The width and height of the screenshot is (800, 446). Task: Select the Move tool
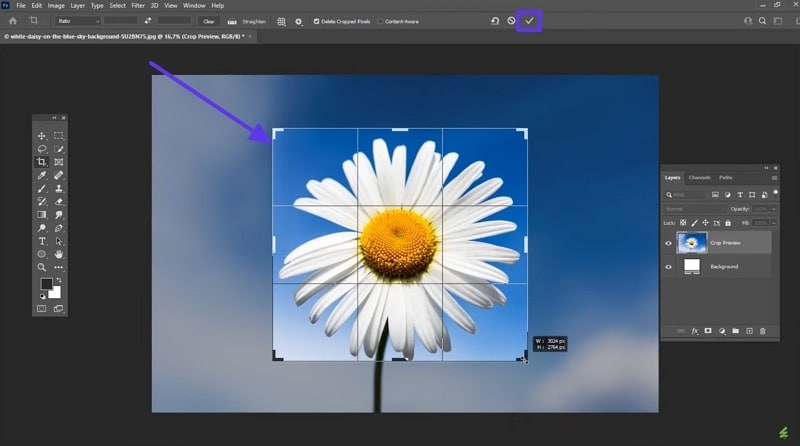coord(41,136)
